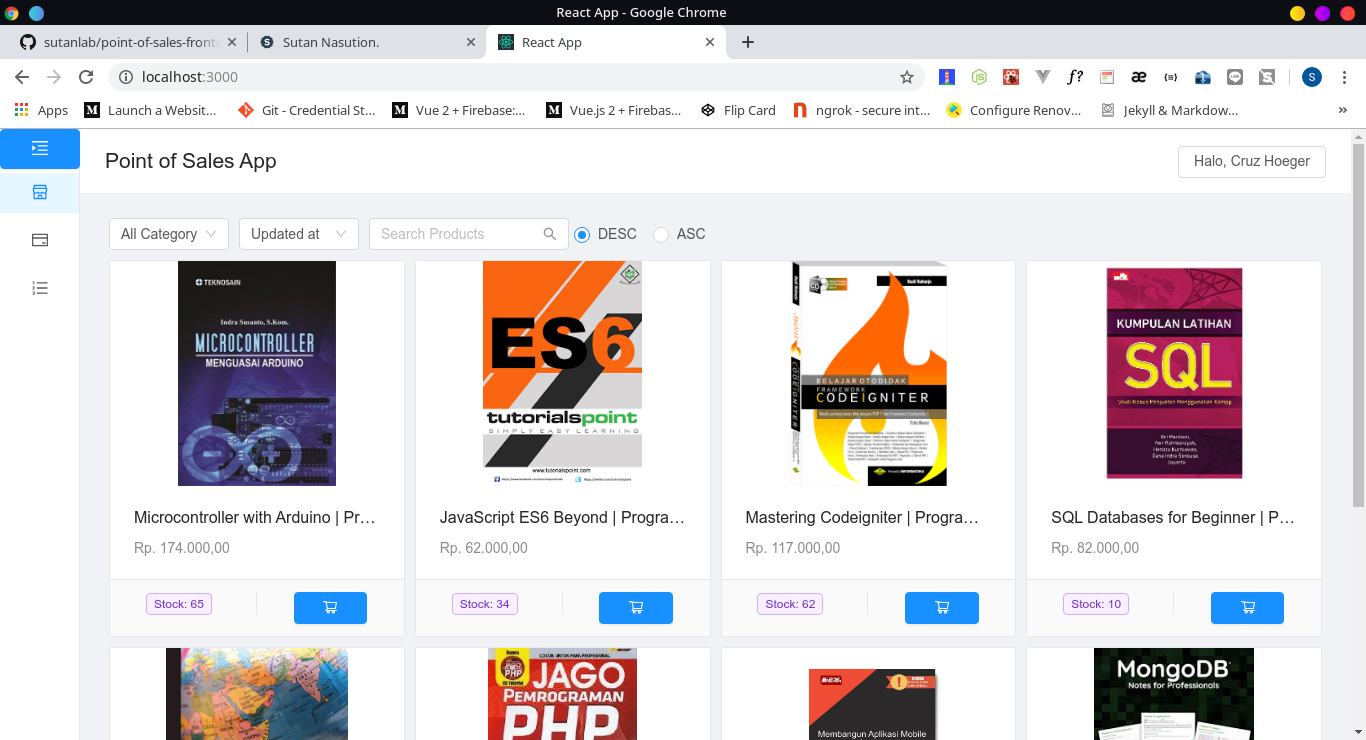Viewport: 1366px width, 740px height.
Task: Open the All Category dropdown
Action: (169, 234)
